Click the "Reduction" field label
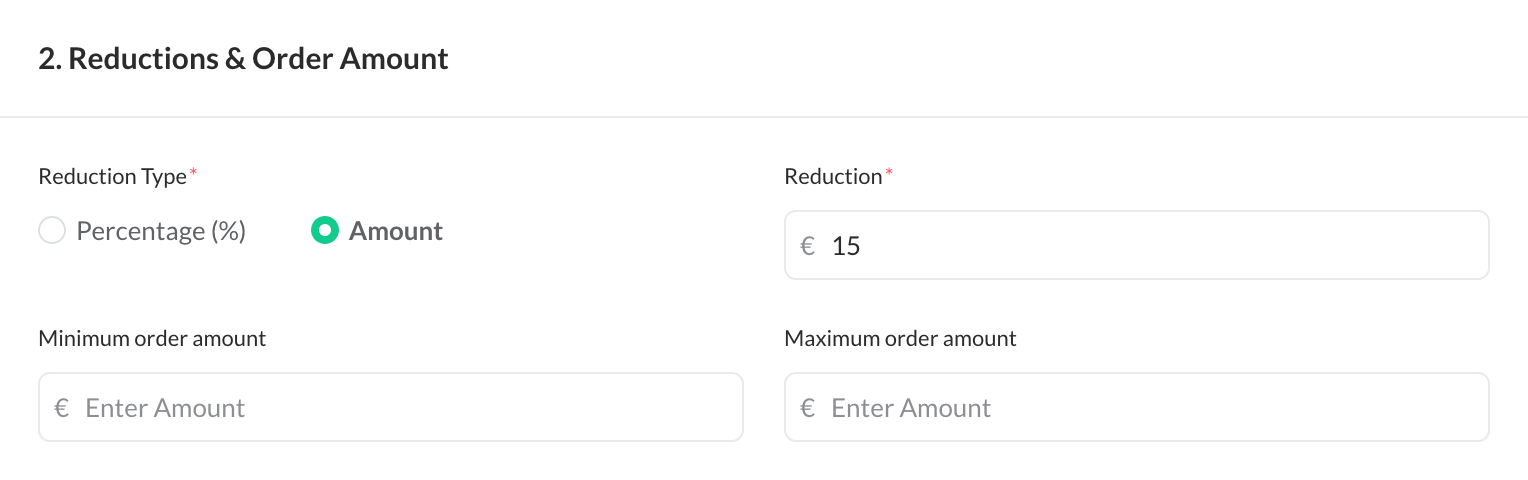 click(x=833, y=177)
